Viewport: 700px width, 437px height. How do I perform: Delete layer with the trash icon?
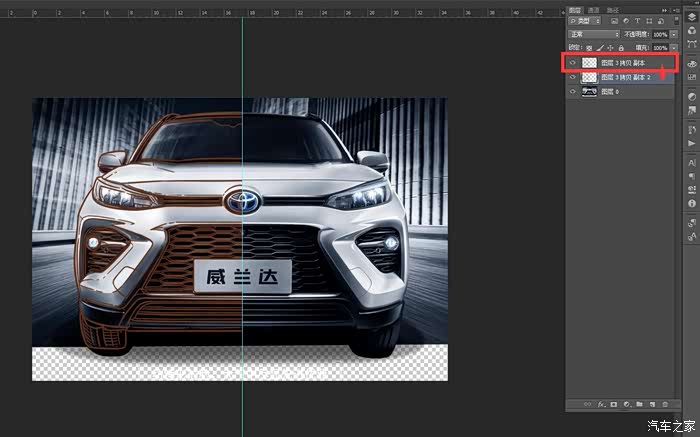pos(665,404)
